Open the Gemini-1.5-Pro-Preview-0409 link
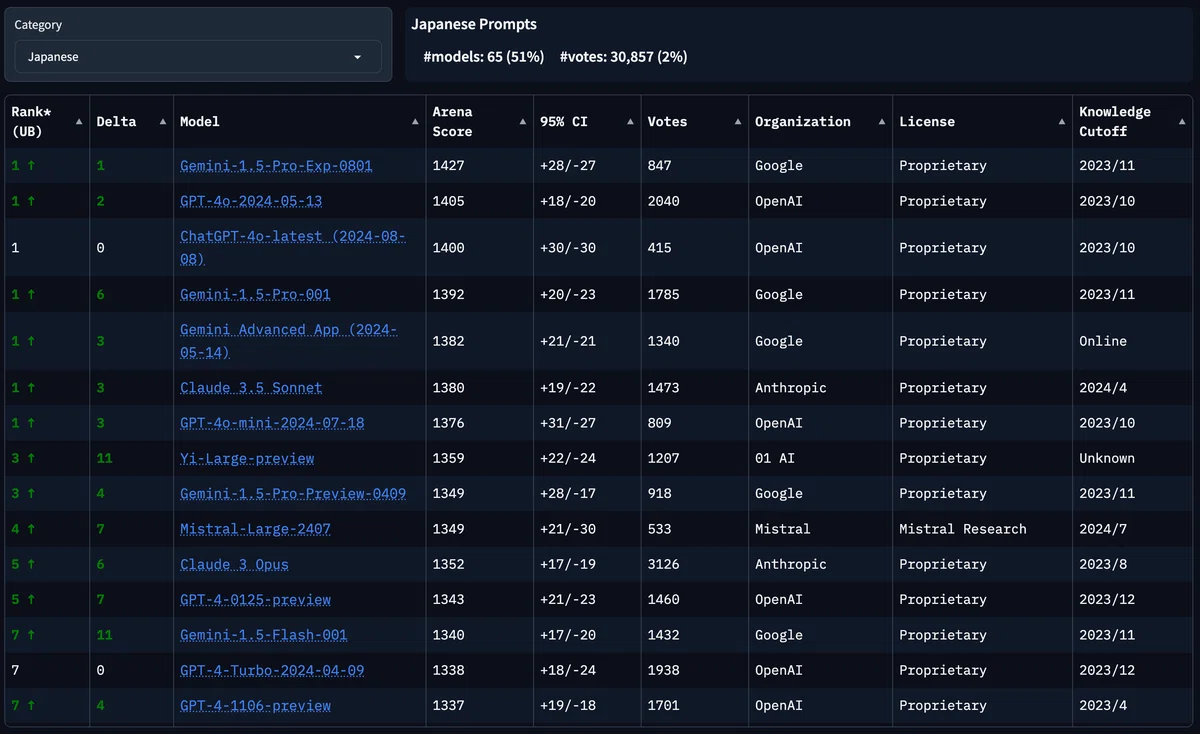 click(293, 493)
